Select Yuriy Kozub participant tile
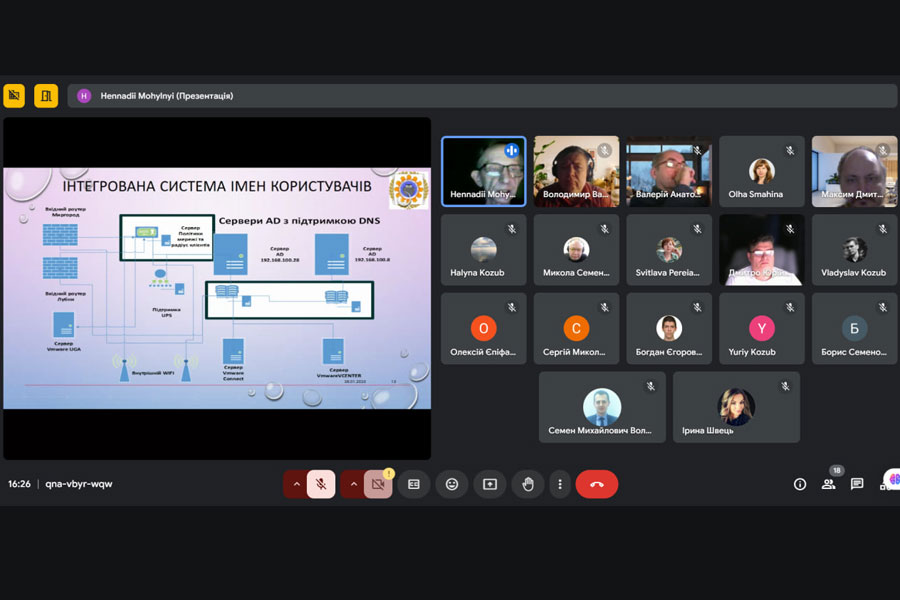900x600 pixels. [762, 328]
